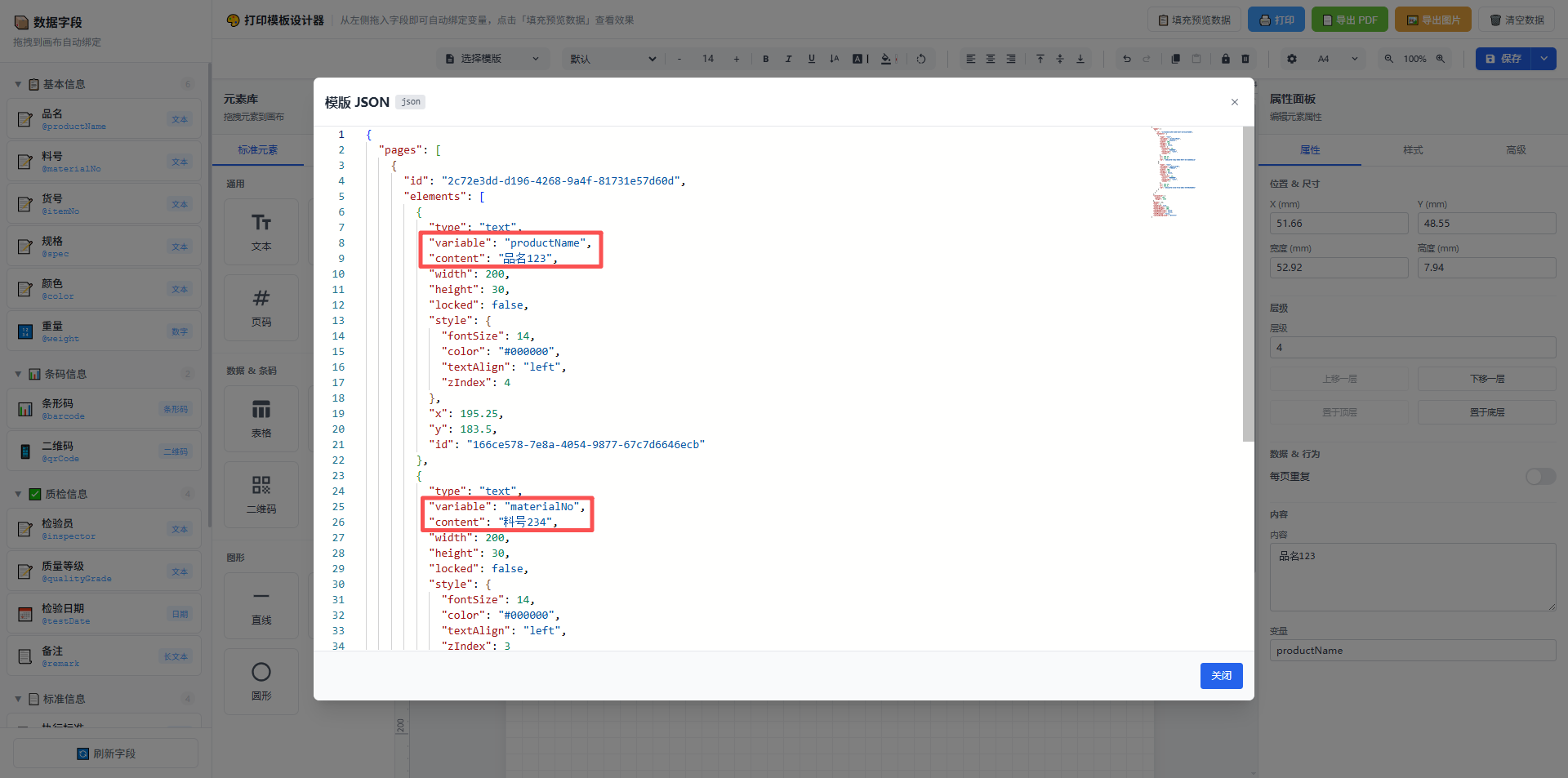Align text center via toolbar icon
Image resolution: width=1568 pixels, height=778 pixels.
click(991, 59)
